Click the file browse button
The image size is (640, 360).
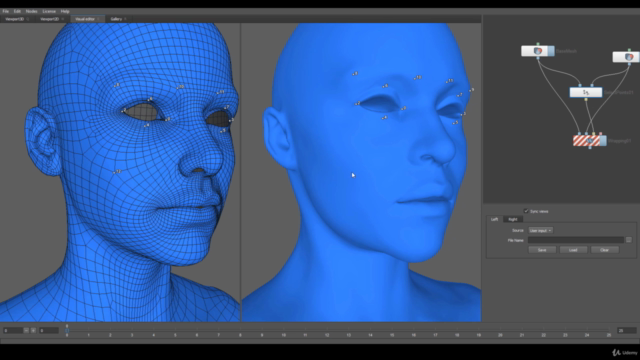[x=629, y=240]
